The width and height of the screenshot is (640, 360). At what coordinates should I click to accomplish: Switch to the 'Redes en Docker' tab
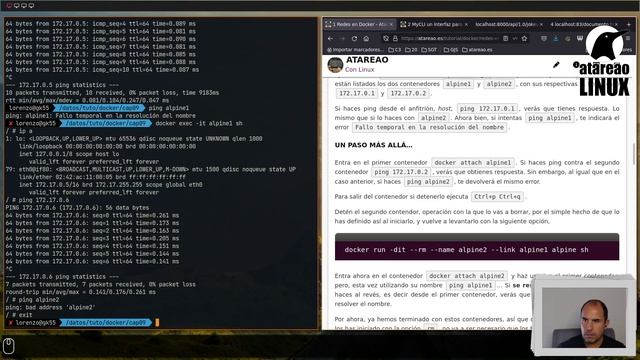coord(359,24)
